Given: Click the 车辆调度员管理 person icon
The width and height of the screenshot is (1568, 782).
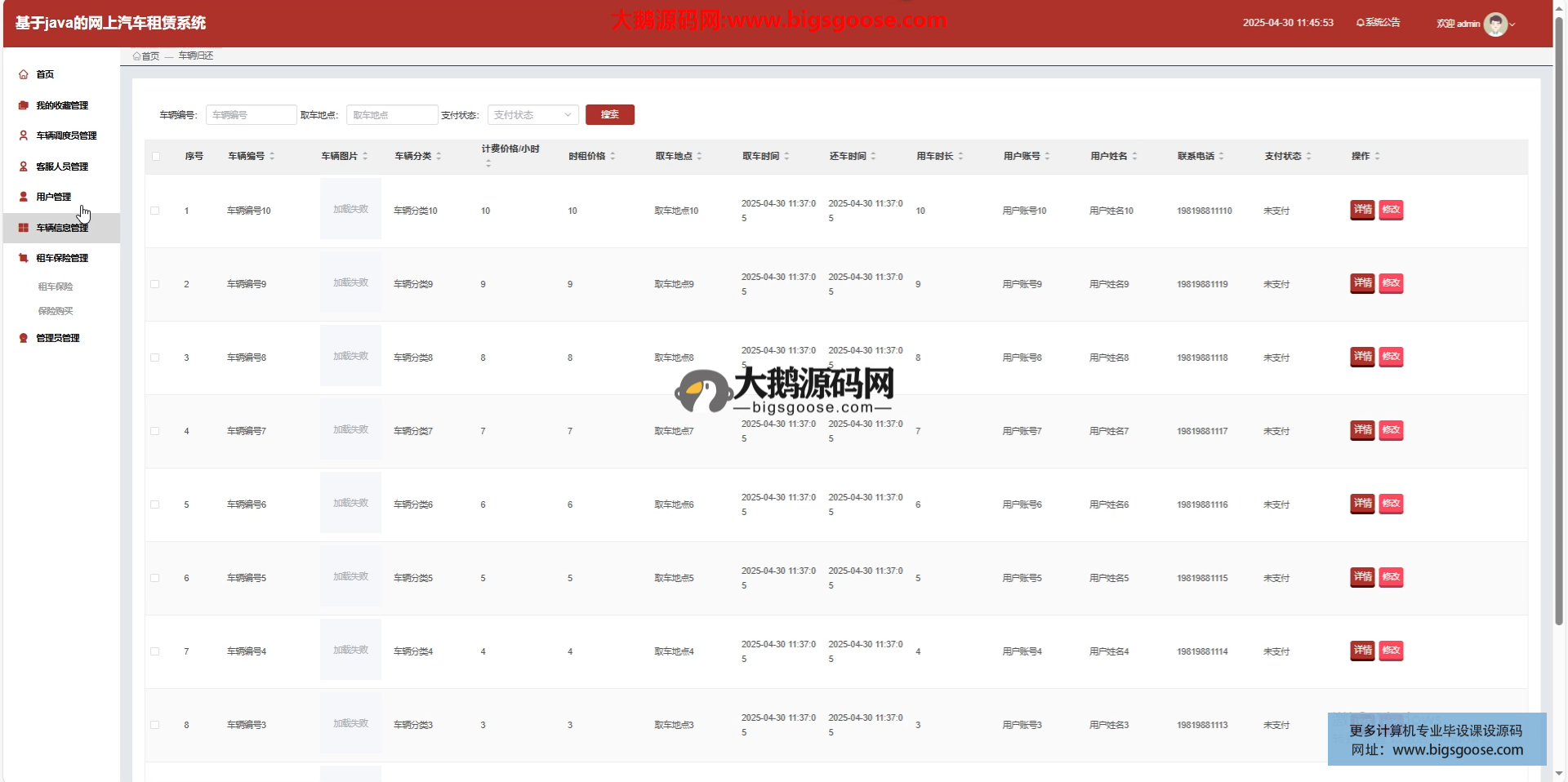Looking at the screenshot, I should (24, 136).
